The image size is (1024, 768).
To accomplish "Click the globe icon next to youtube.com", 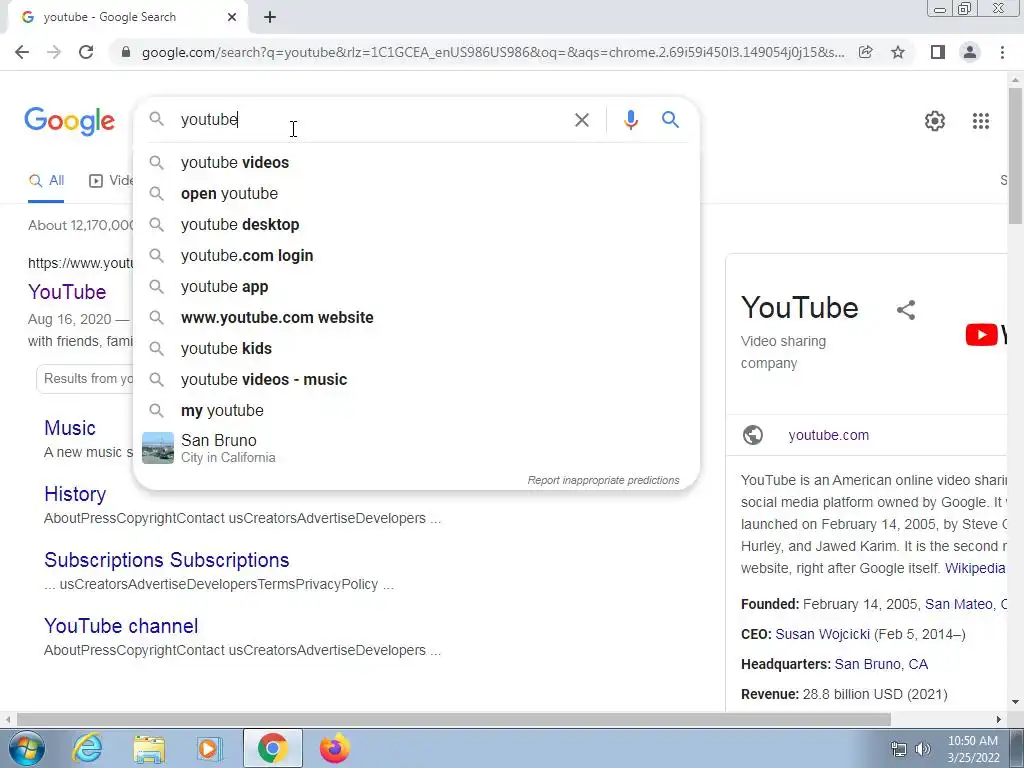I will pos(752,435).
